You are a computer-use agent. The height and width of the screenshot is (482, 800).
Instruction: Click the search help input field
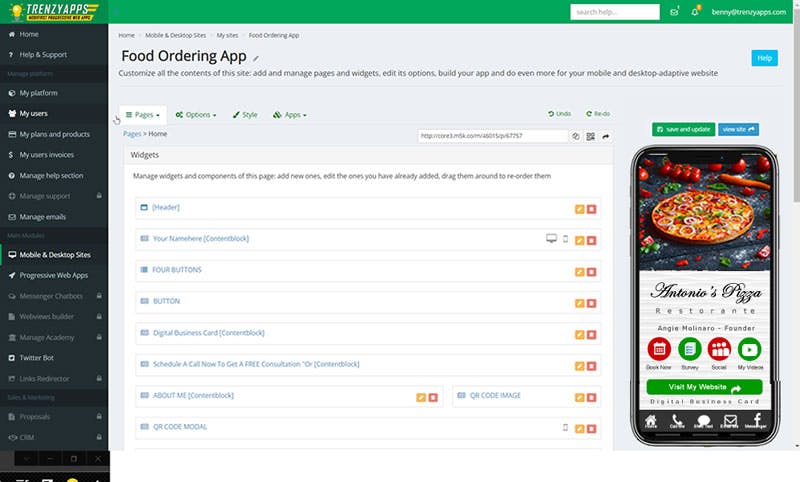[x=614, y=12]
